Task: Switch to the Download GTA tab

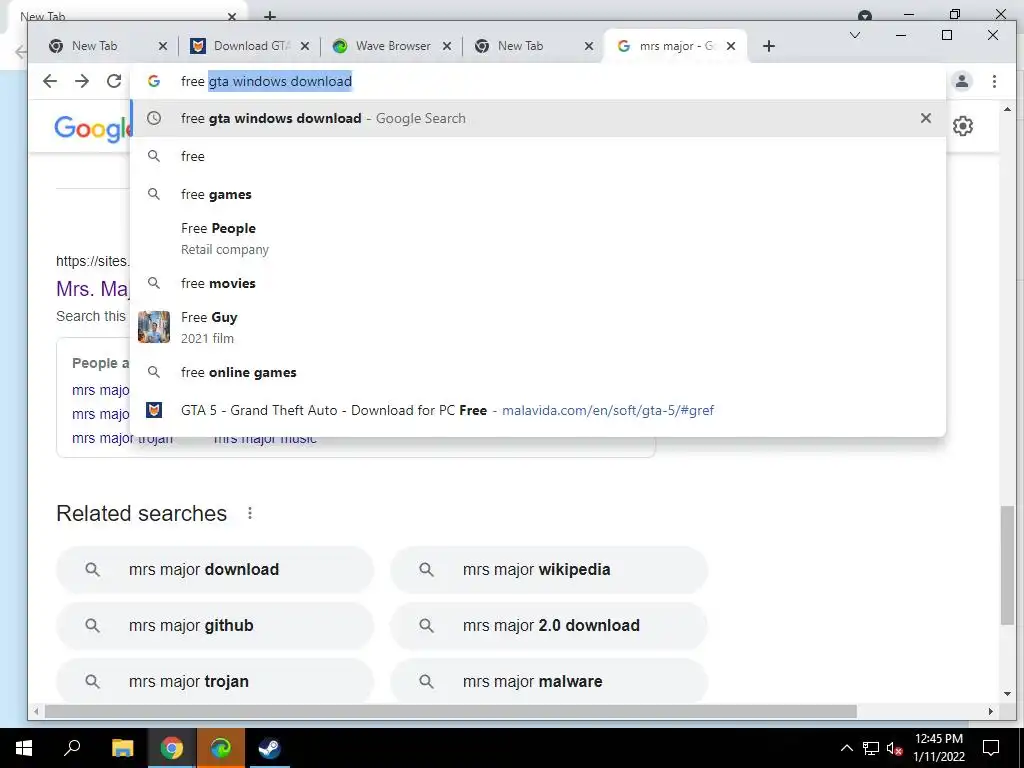Action: 249,46
